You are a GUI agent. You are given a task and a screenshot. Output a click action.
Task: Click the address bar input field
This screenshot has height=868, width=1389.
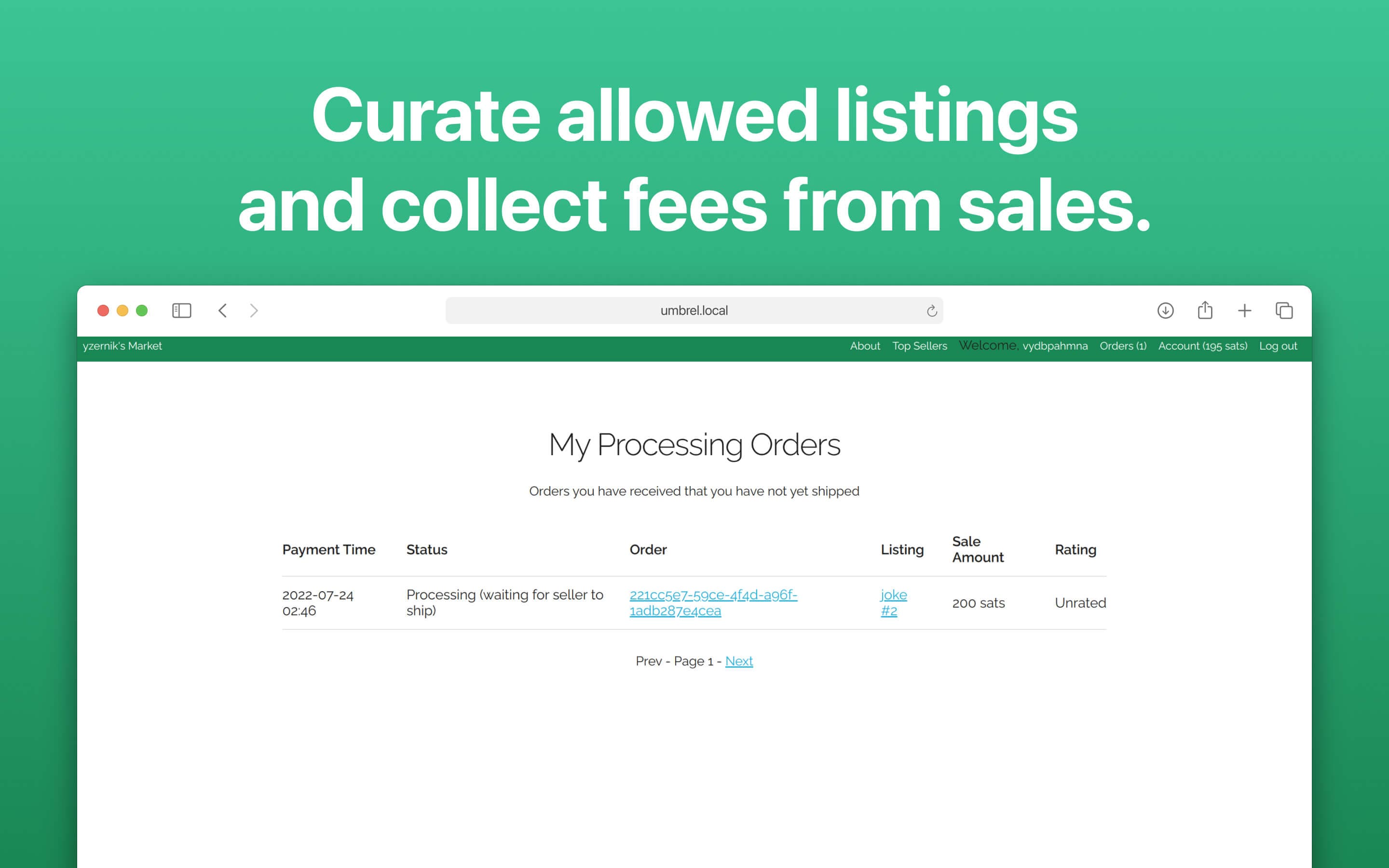[x=694, y=310]
